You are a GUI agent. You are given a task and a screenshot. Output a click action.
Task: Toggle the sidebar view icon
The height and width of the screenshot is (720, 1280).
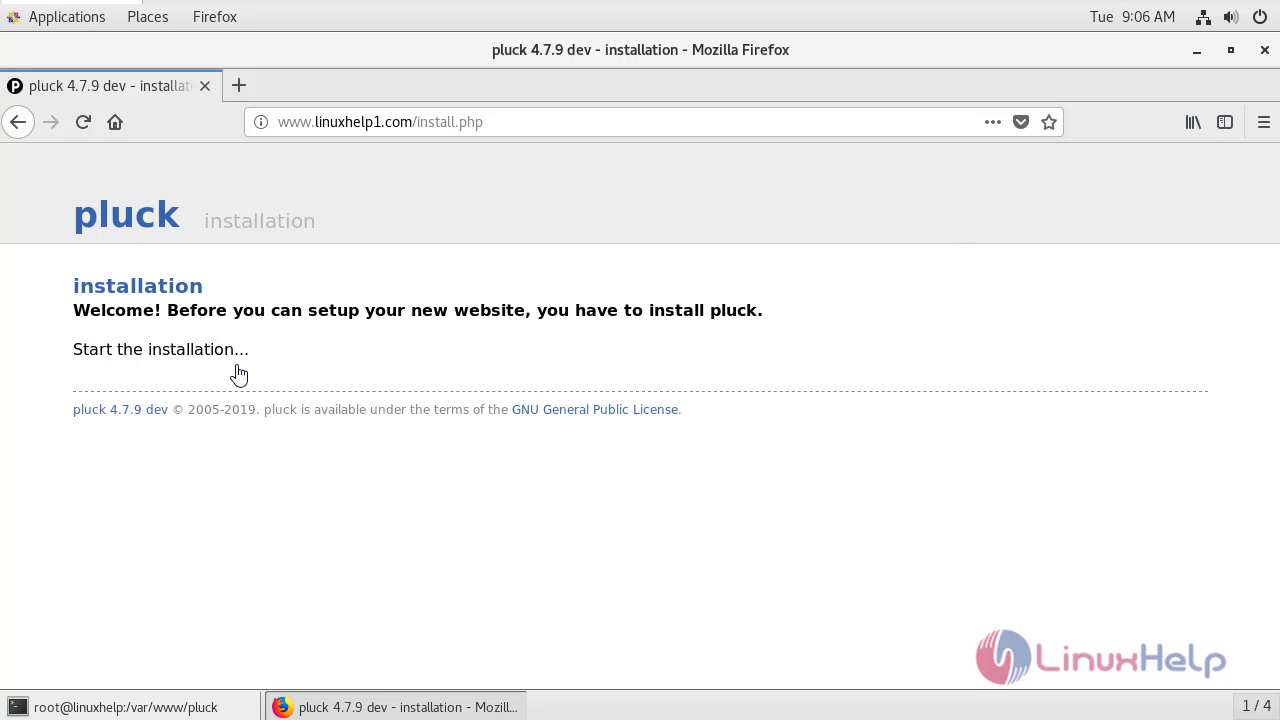tap(1225, 122)
